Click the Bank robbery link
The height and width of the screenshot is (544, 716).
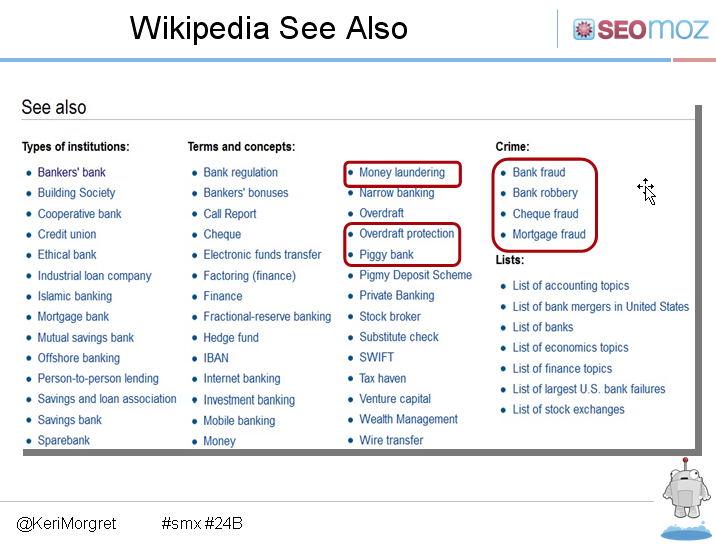(x=545, y=193)
